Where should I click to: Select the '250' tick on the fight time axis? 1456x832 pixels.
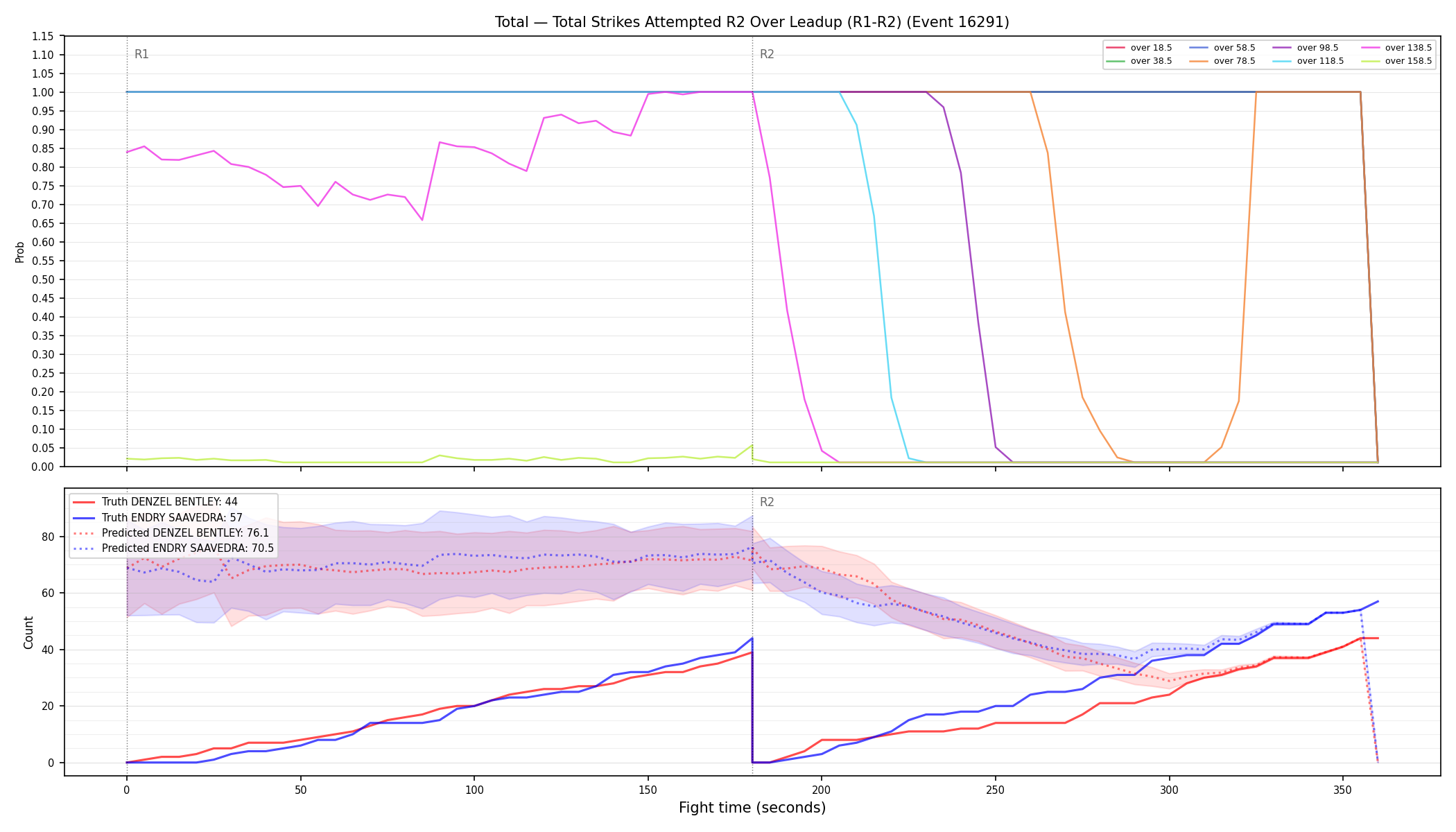coord(996,790)
